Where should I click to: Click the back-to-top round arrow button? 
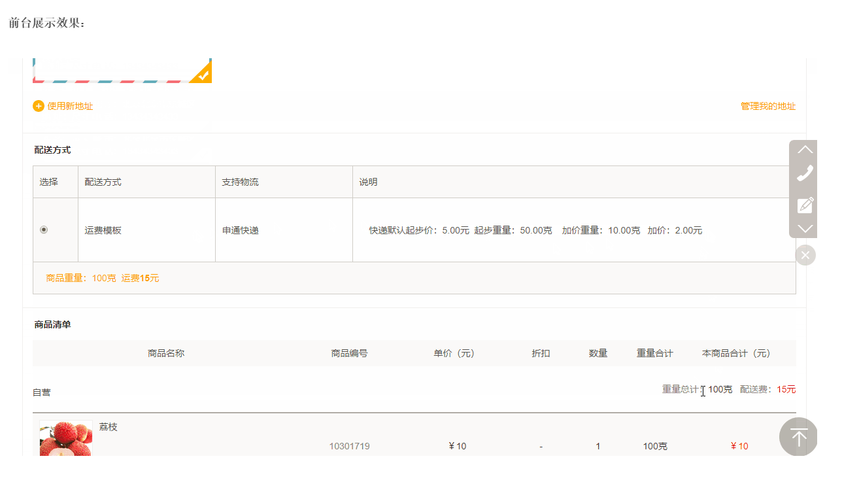pyautogui.click(x=798, y=437)
